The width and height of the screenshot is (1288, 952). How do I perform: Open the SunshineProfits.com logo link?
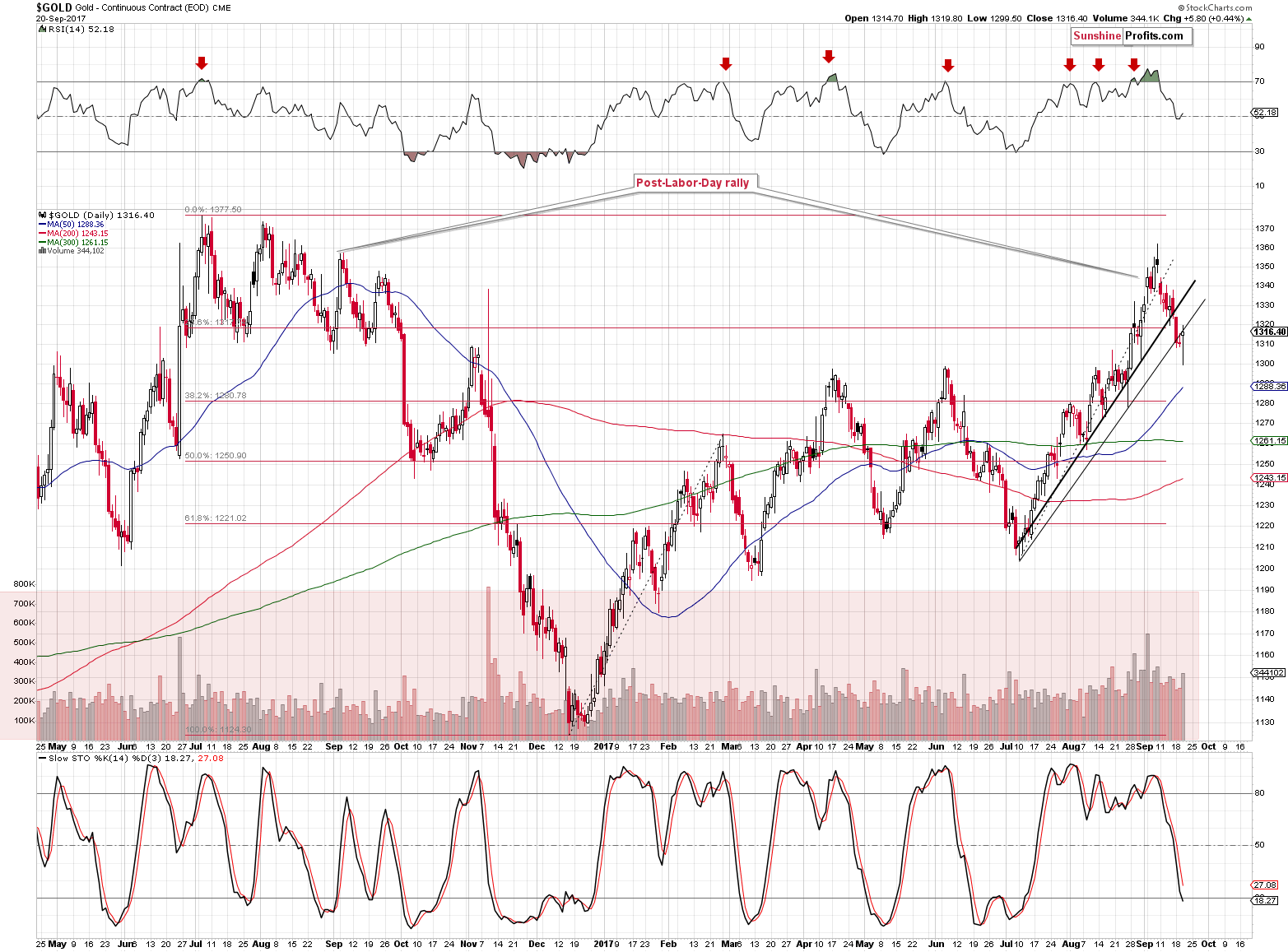click(x=1132, y=36)
